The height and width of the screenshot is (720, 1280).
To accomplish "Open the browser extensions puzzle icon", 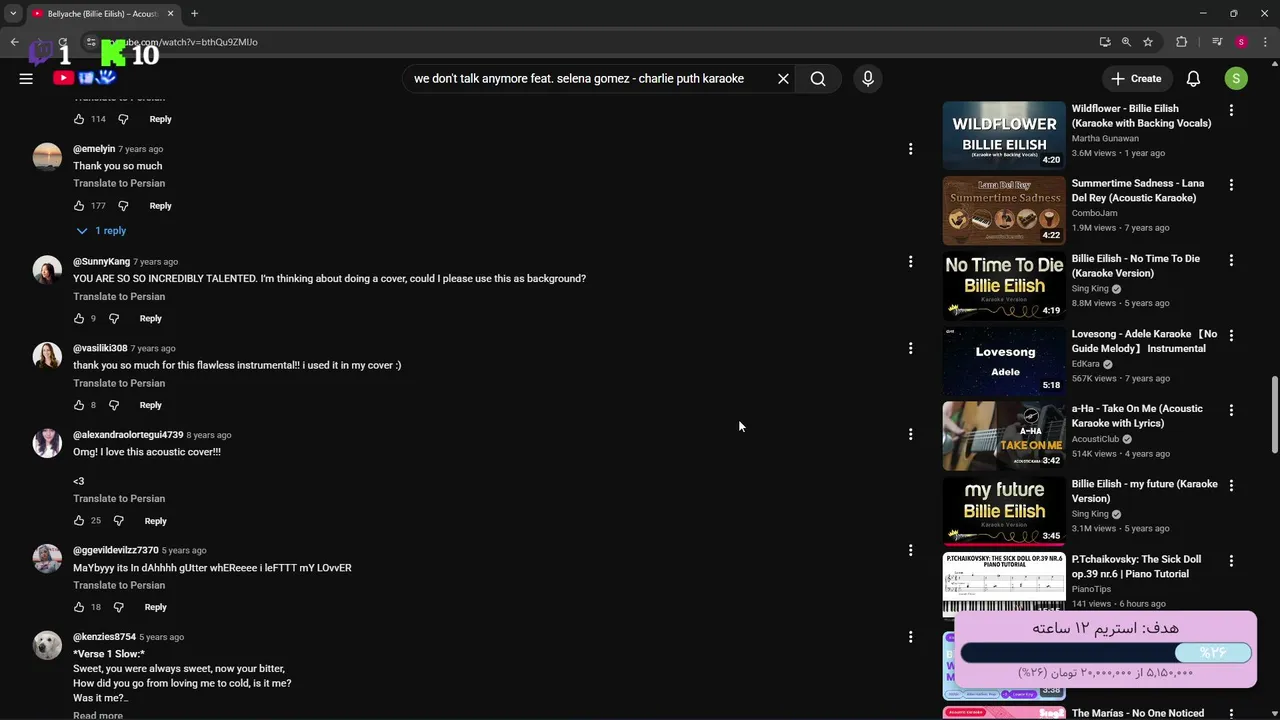I will [x=1182, y=42].
